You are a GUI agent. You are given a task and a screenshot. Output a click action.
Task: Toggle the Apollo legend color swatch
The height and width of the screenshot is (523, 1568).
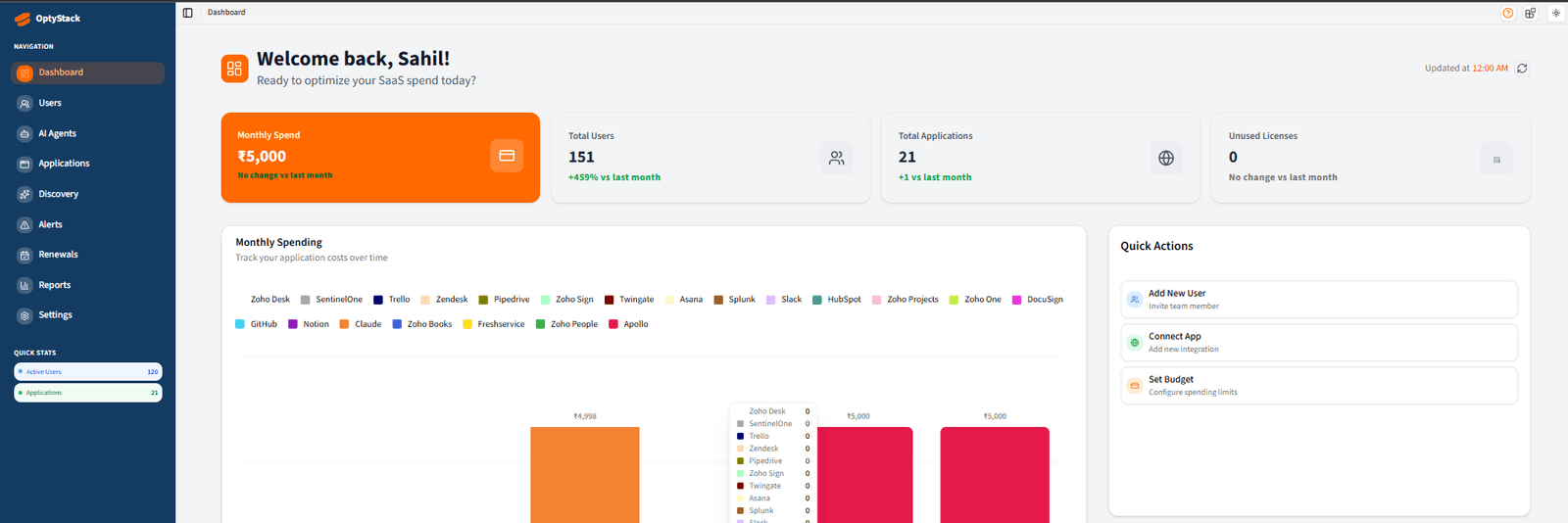click(613, 324)
